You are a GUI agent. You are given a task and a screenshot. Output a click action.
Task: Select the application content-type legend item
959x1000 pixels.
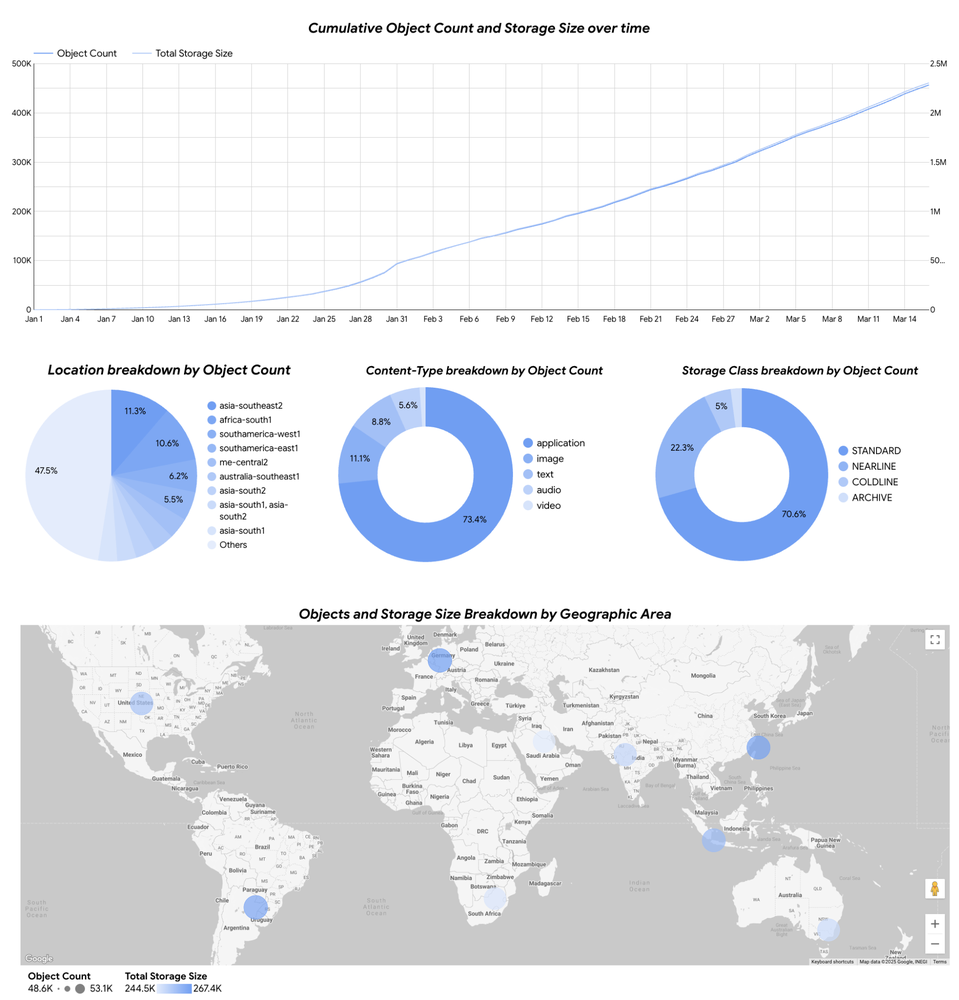tap(560, 443)
